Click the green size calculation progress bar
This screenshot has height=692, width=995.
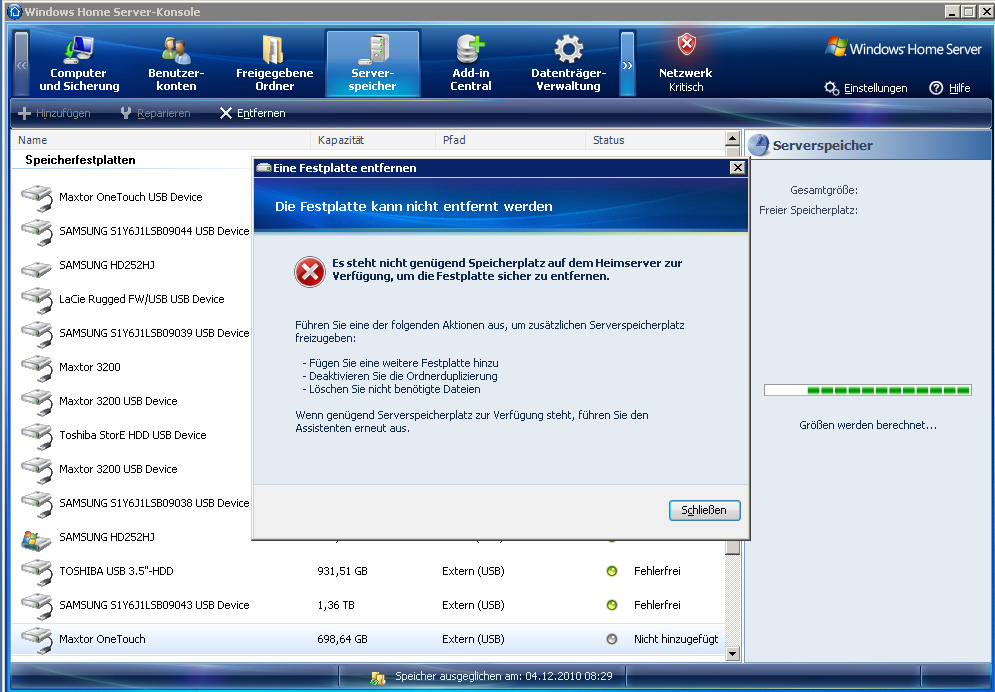click(x=867, y=390)
